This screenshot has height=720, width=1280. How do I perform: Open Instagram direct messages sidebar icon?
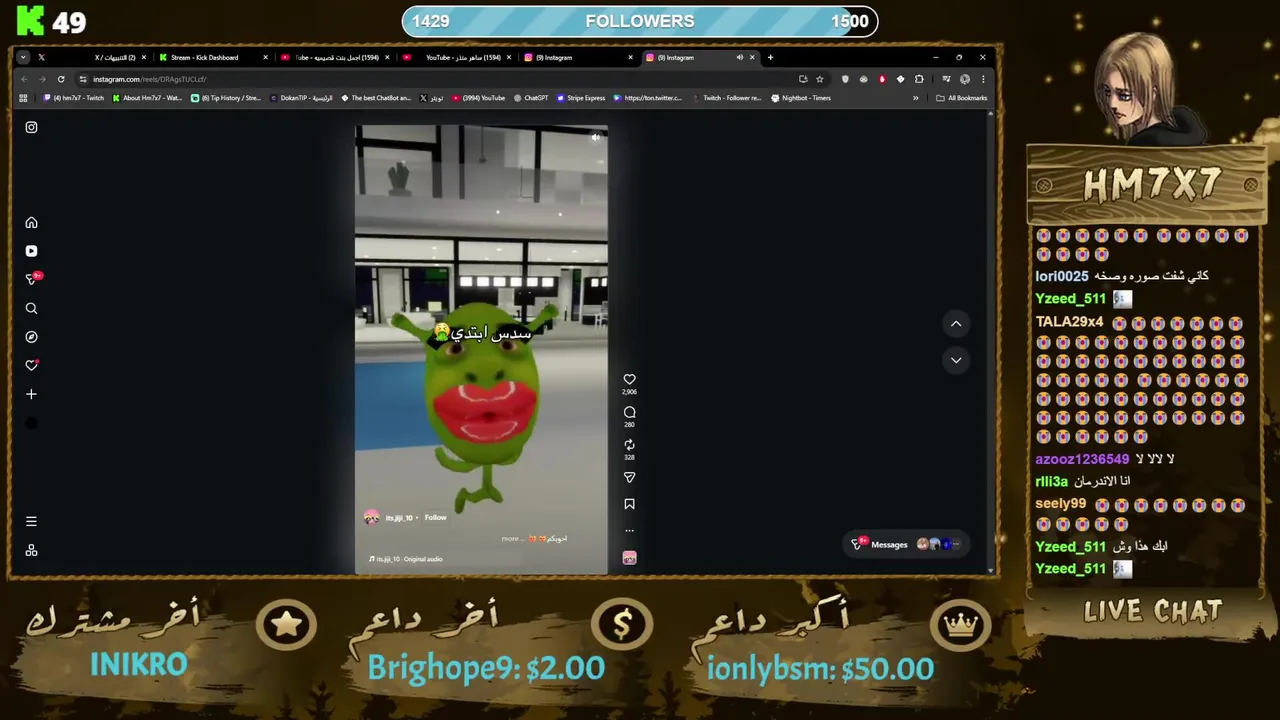(x=32, y=279)
